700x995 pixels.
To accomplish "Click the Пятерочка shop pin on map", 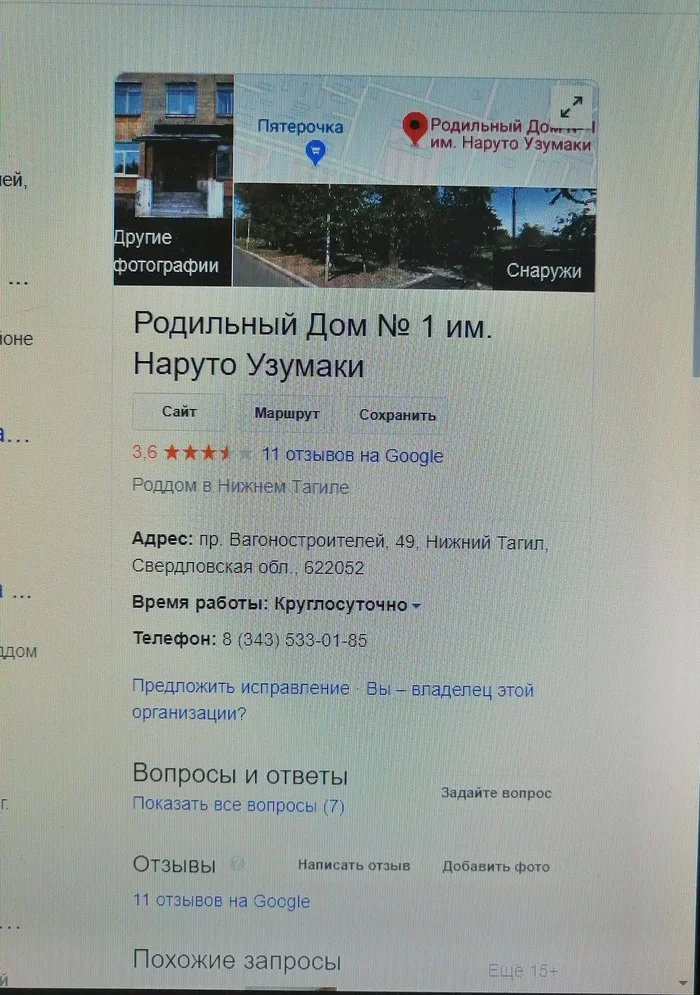I will (x=315, y=152).
